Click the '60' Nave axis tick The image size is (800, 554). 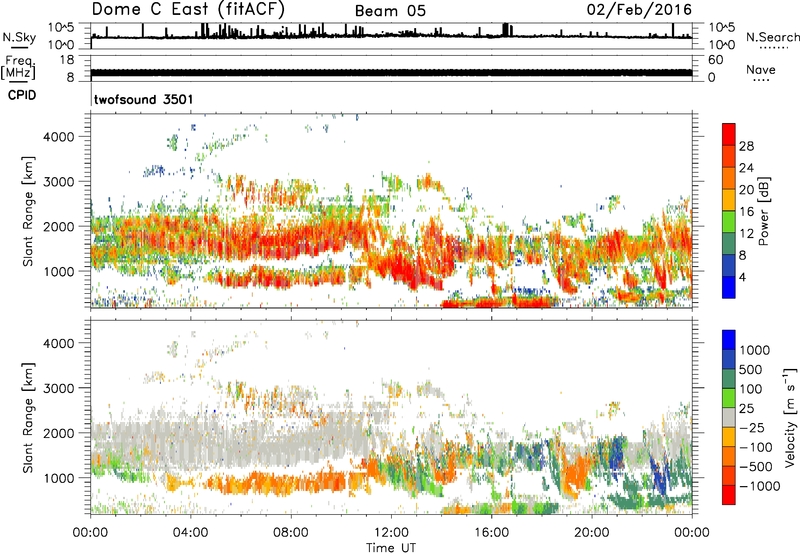(x=716, y=60)
